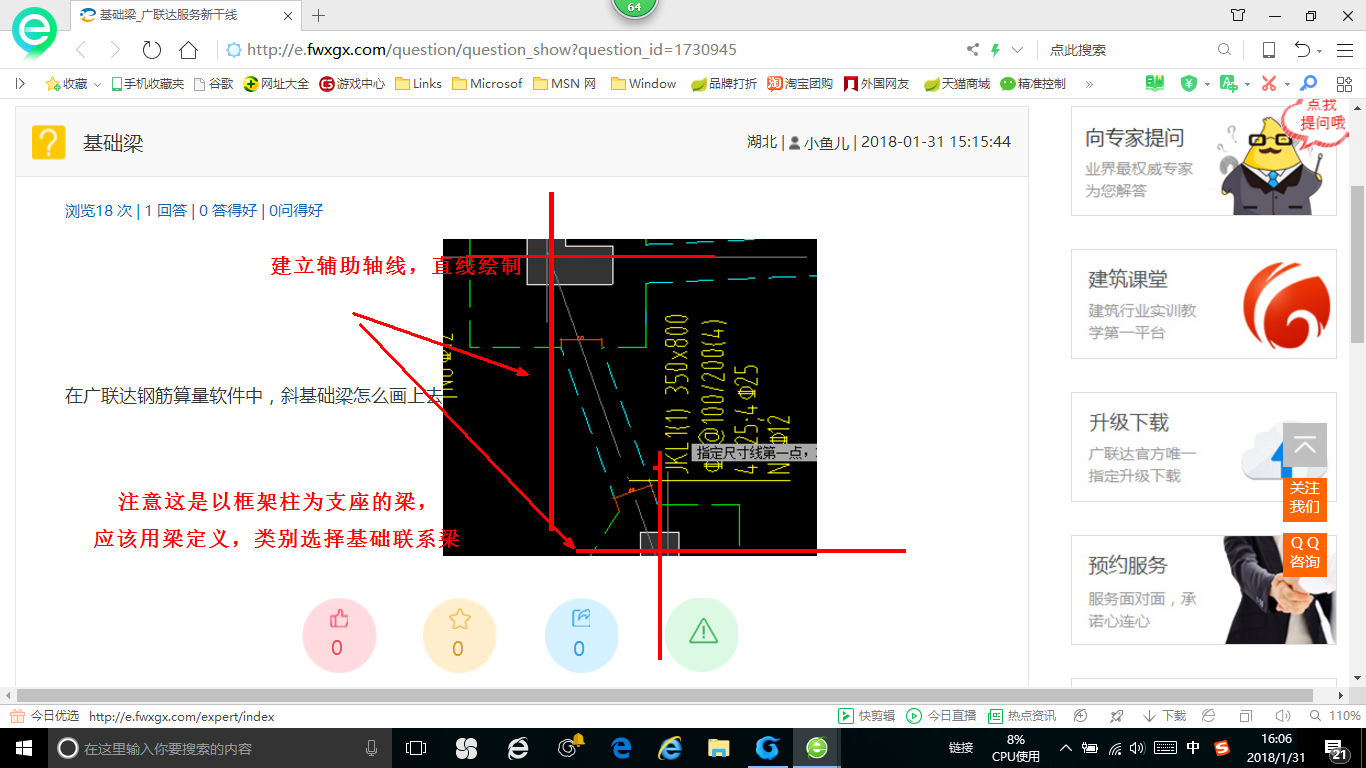Open 热点资讯 in the status bar
The height and width of the screenshot is (768, 1366).
click(1022, 716)
